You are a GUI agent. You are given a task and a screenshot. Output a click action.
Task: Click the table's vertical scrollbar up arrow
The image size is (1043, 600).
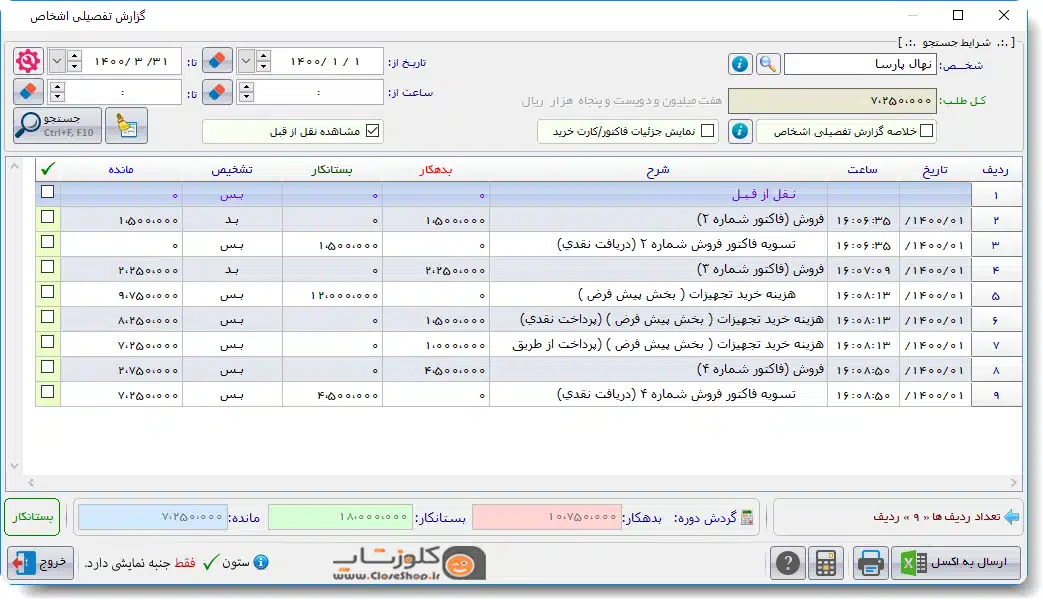pos(15,166)
